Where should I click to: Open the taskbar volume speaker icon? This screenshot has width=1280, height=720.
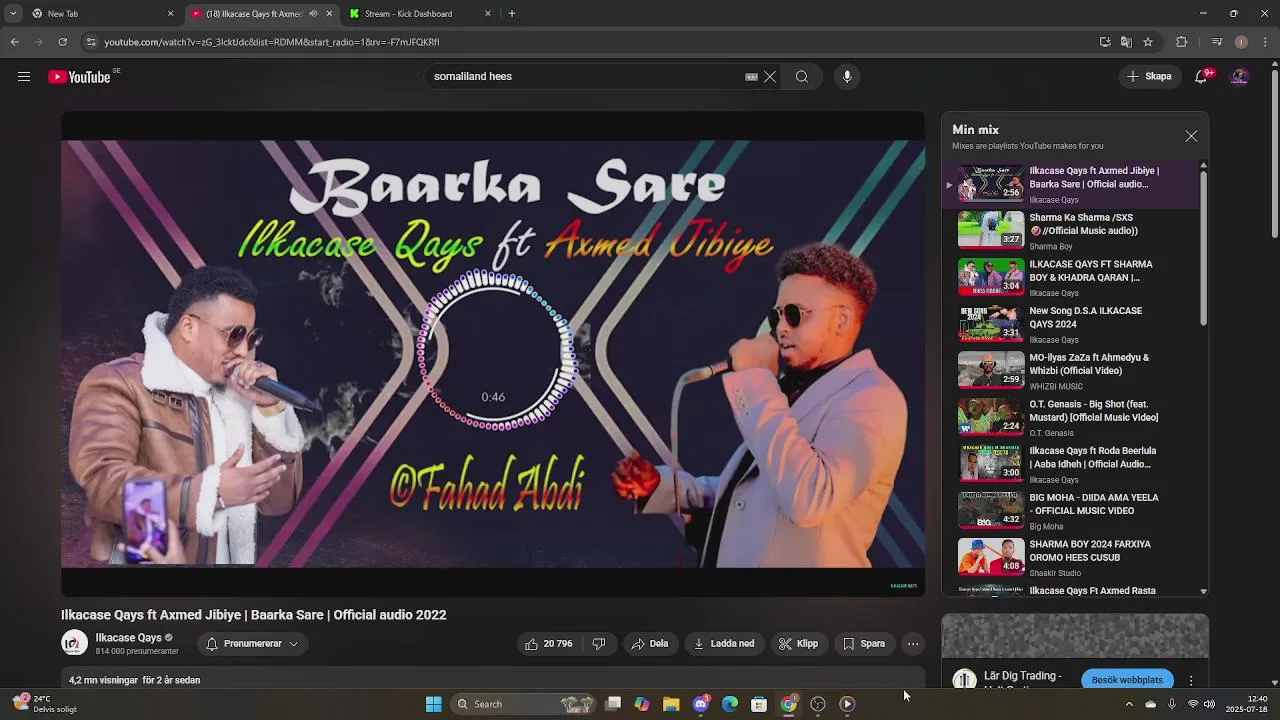1210,704
